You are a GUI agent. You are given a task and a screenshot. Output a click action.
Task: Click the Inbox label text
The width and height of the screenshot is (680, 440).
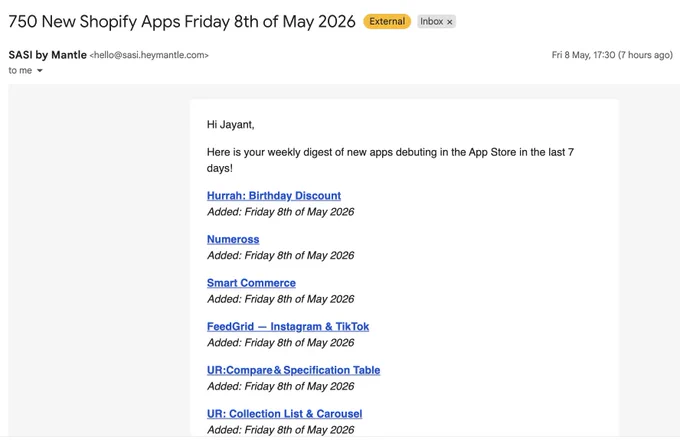pyautogui.click(x=431, y=21)
